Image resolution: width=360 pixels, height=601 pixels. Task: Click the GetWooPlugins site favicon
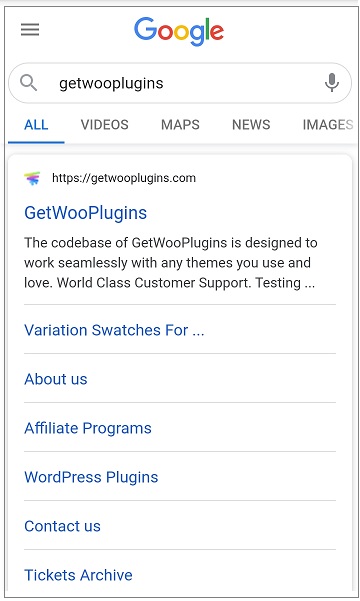pyautogui.click(x=33, y=178)
